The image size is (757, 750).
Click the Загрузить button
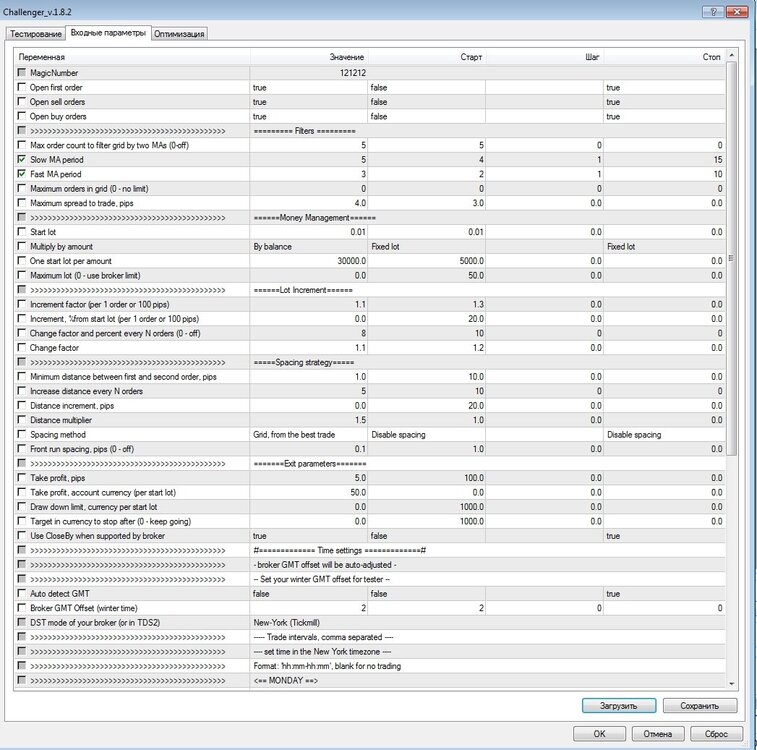coord(618,706)
